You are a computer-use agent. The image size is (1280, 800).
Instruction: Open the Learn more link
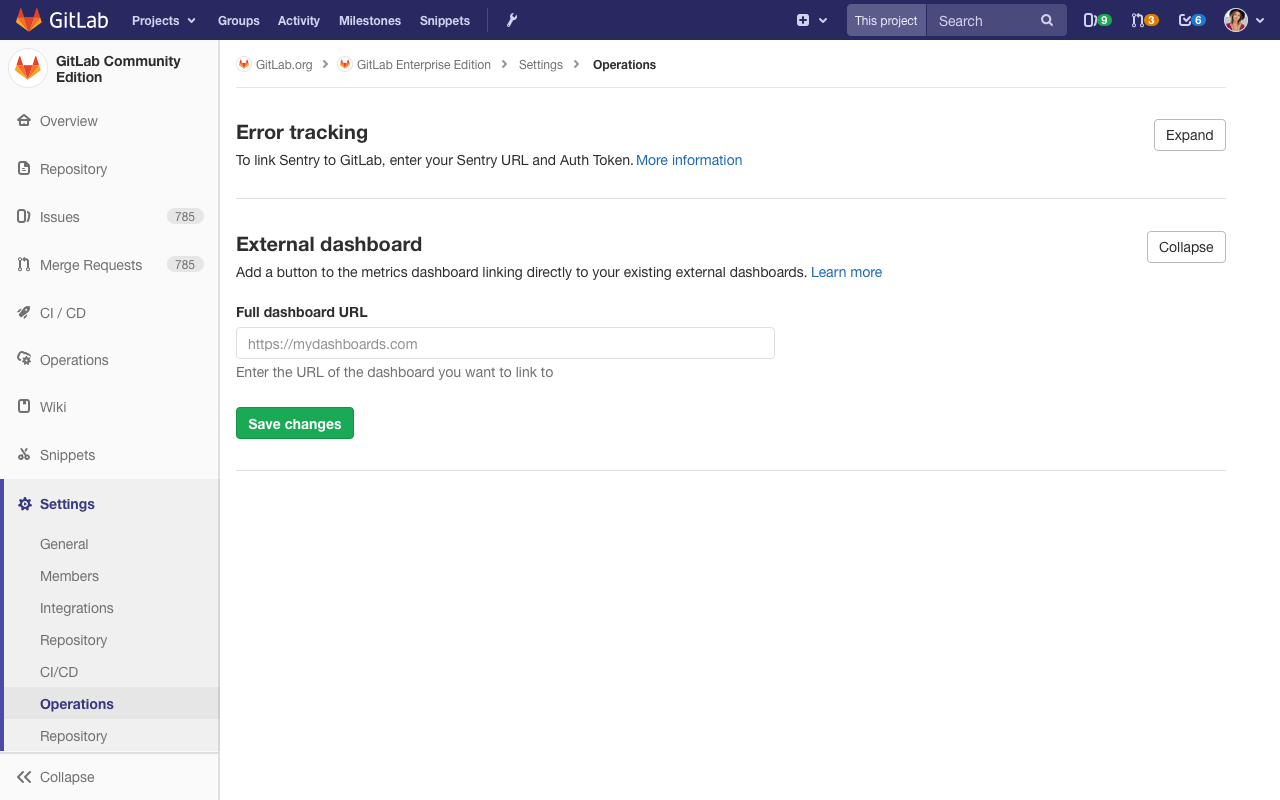(x=846, y=272)
